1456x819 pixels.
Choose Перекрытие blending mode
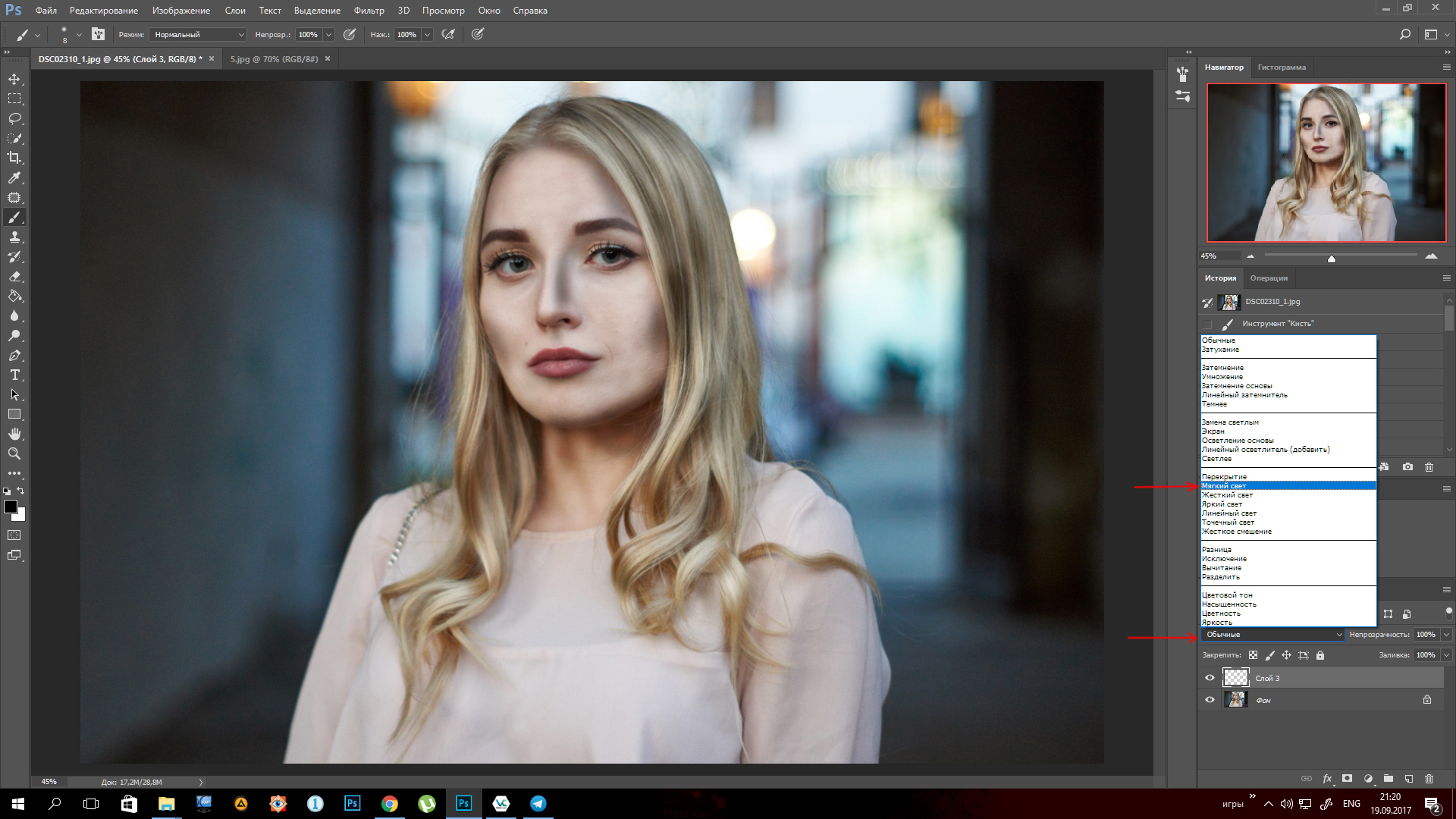pyautogui.click(x=1288, y=476)
